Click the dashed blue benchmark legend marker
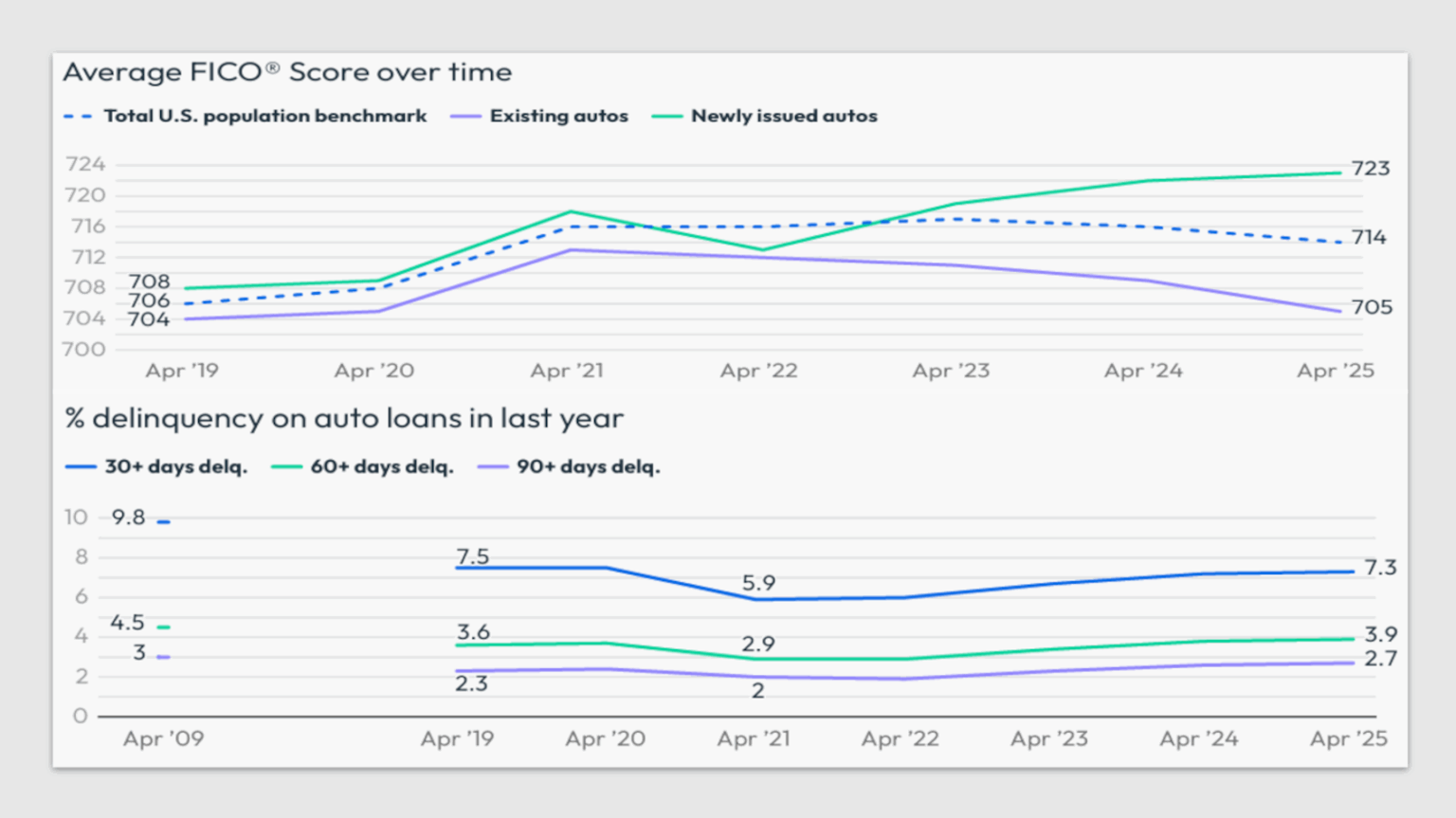Image resolution: width=1456 pixels, height=818 pixels. [x=80, y=116]
